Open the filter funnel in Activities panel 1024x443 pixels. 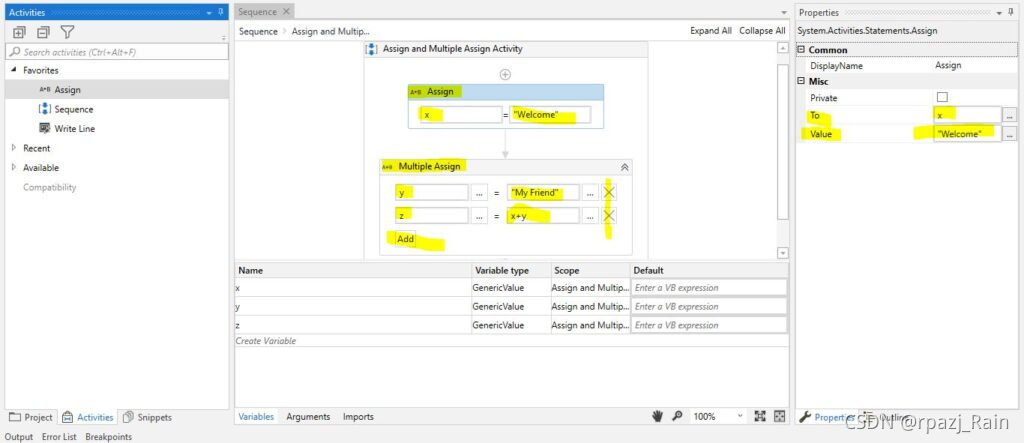[67, 31]
